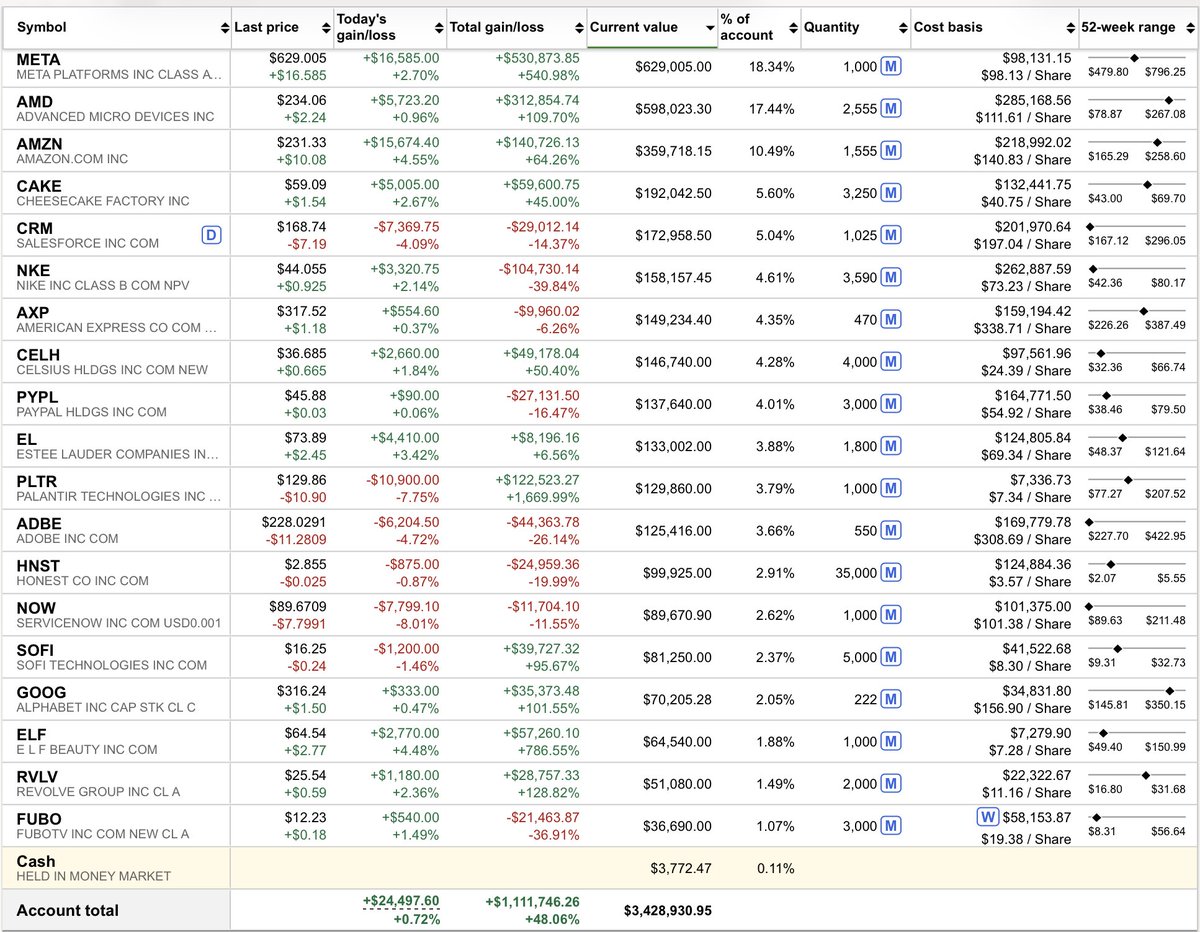Click HNST quantity 35,000

(856, 573)
